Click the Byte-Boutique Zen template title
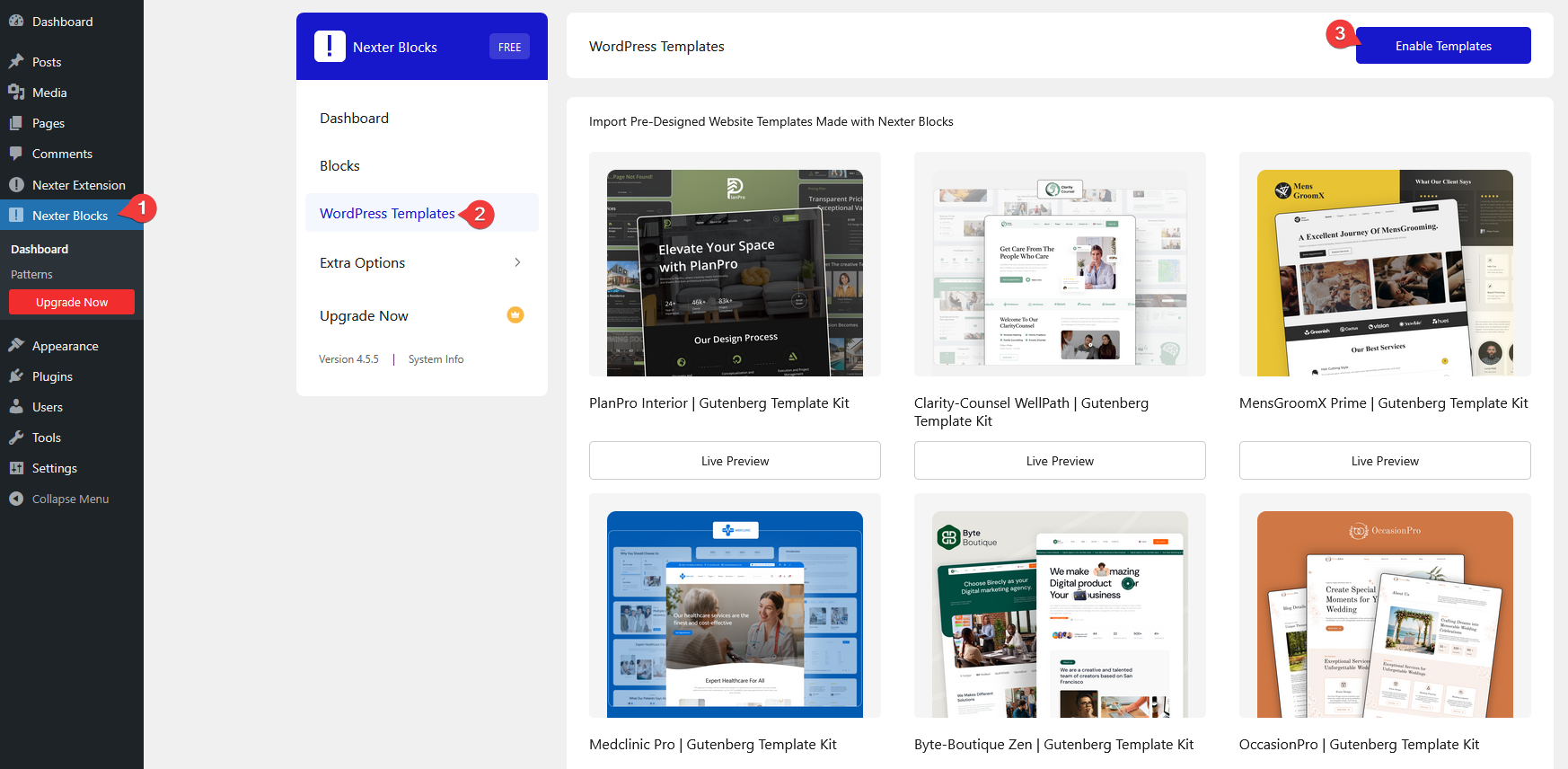Screen dimensions: 1568x769 coord(1054,745)
